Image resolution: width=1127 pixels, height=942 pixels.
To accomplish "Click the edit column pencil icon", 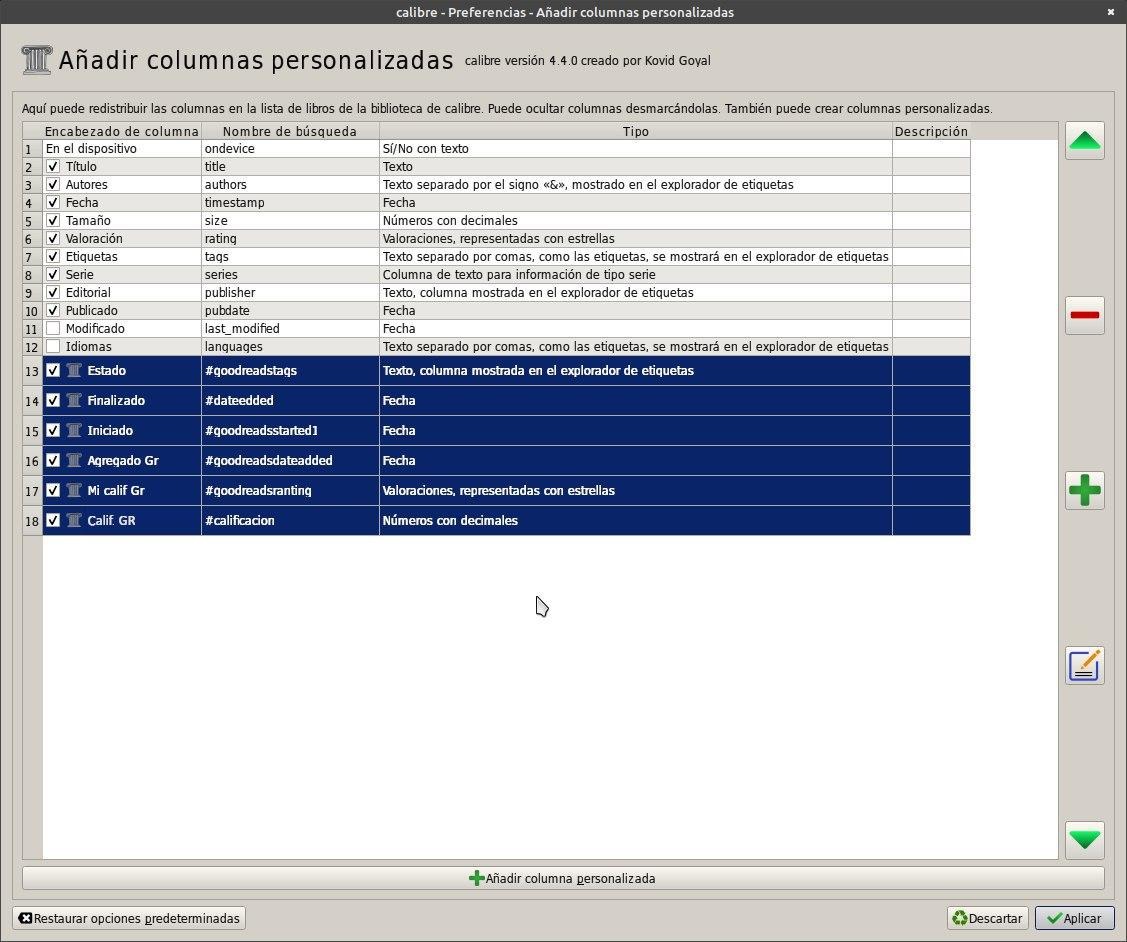I will (1084, 665).
